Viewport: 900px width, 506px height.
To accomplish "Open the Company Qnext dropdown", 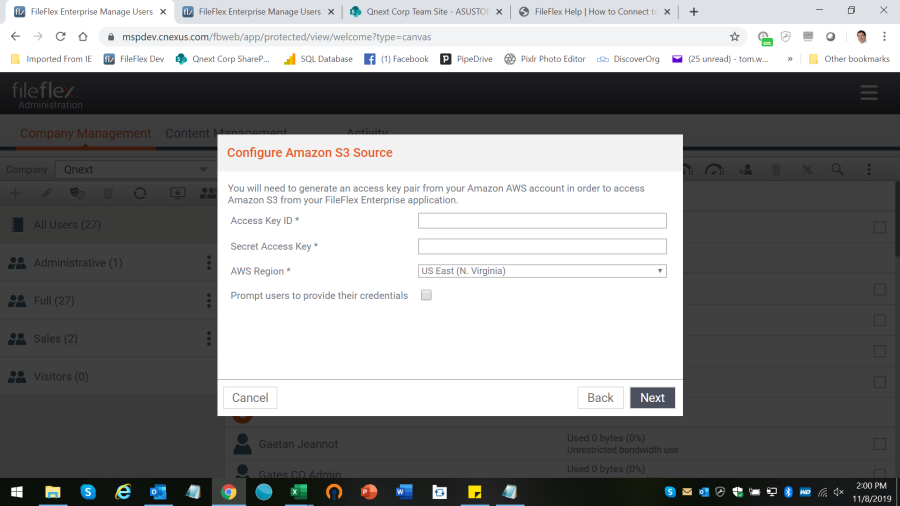I will coord(134,170).
